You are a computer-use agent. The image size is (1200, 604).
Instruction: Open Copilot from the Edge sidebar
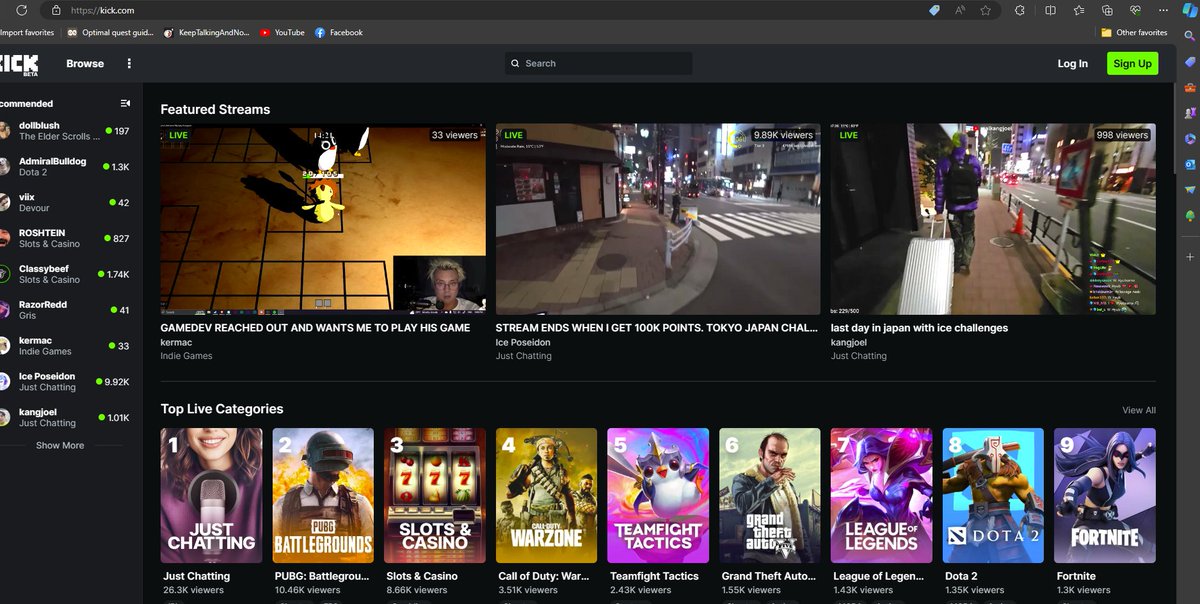coord(1189,11)
